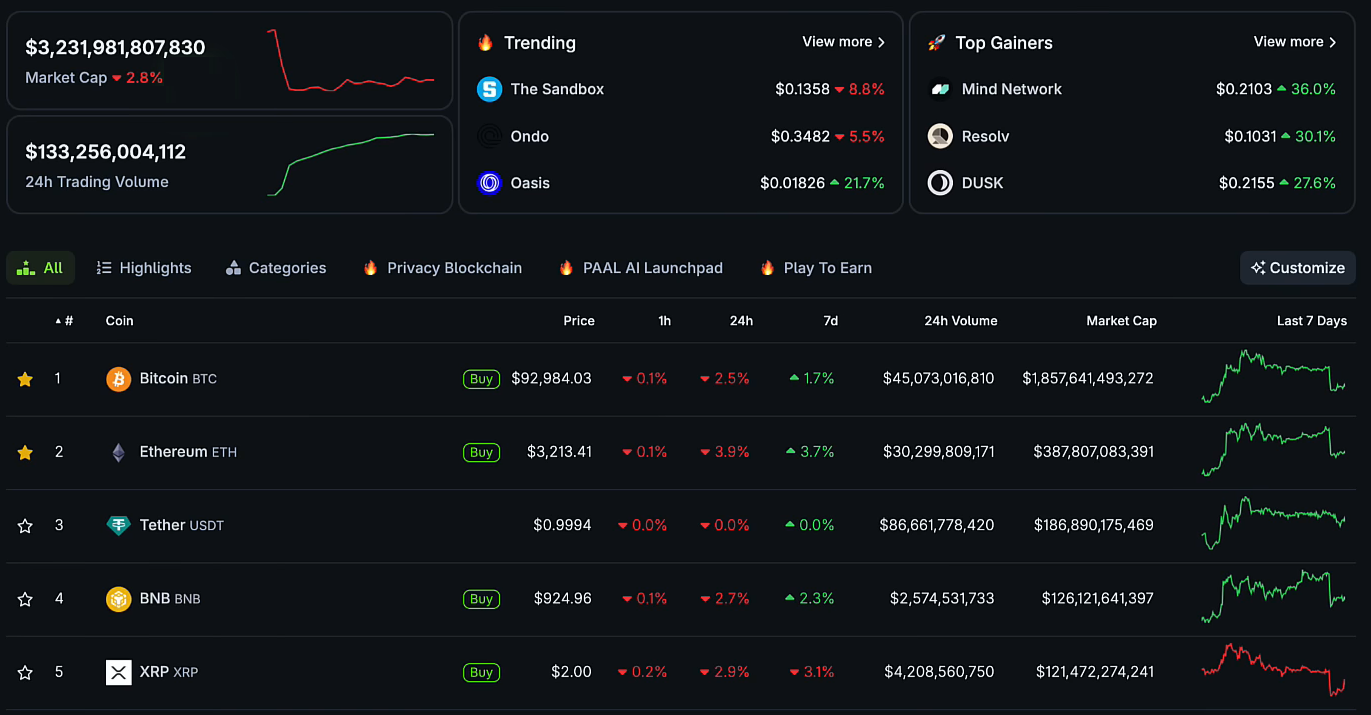This screenshot has width=1371, height=715.
Task: Expand Top Gainers with View more
Action: pos(1294,42)
